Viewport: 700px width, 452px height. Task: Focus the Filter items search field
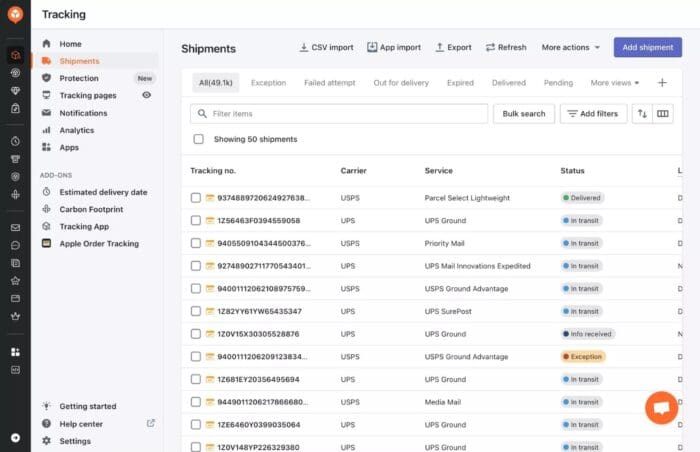click(x=340, y=114)
